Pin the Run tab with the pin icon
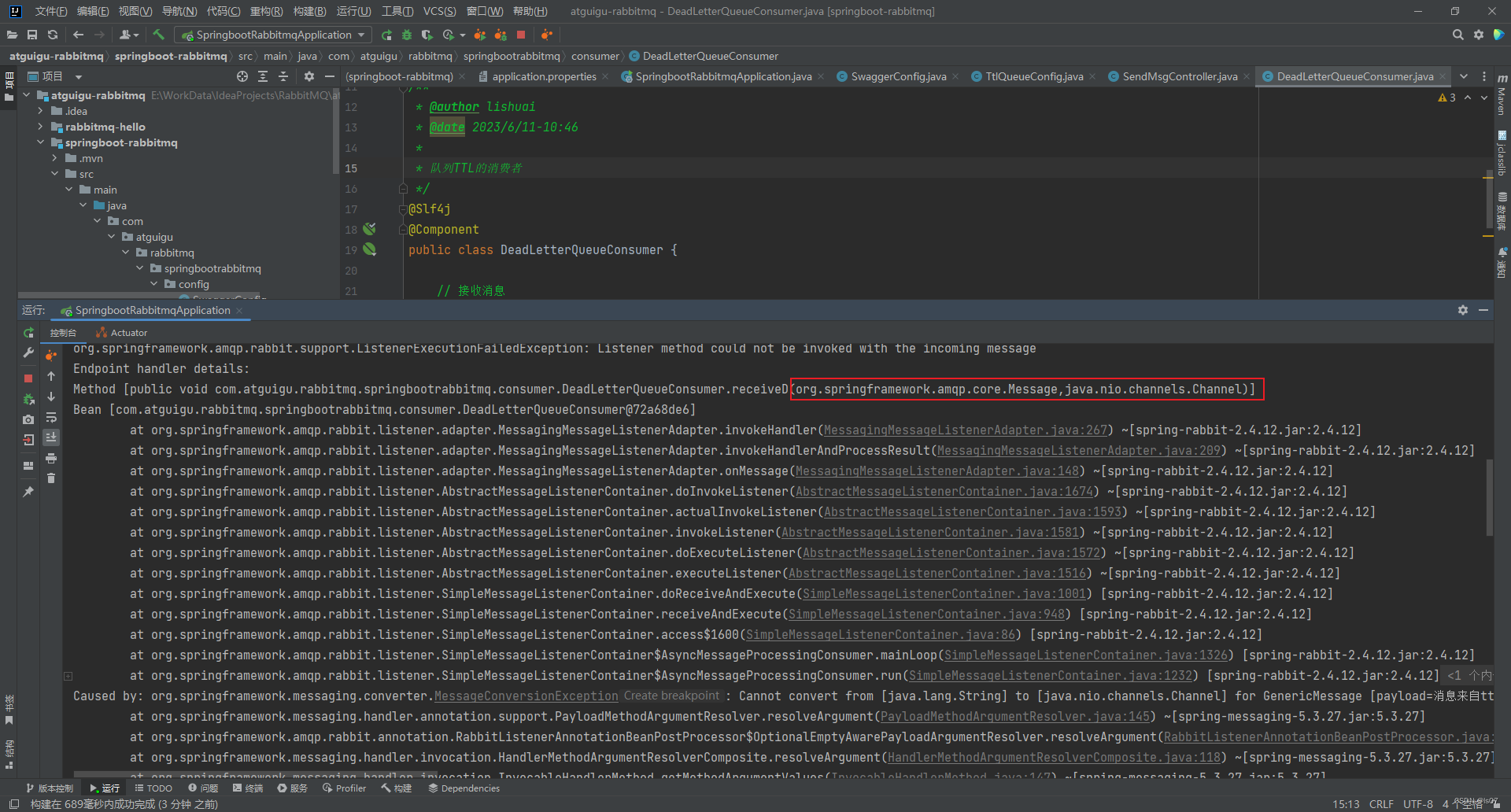The height and width of the screenshot is (812, 1511). click(x=28, y=492)
